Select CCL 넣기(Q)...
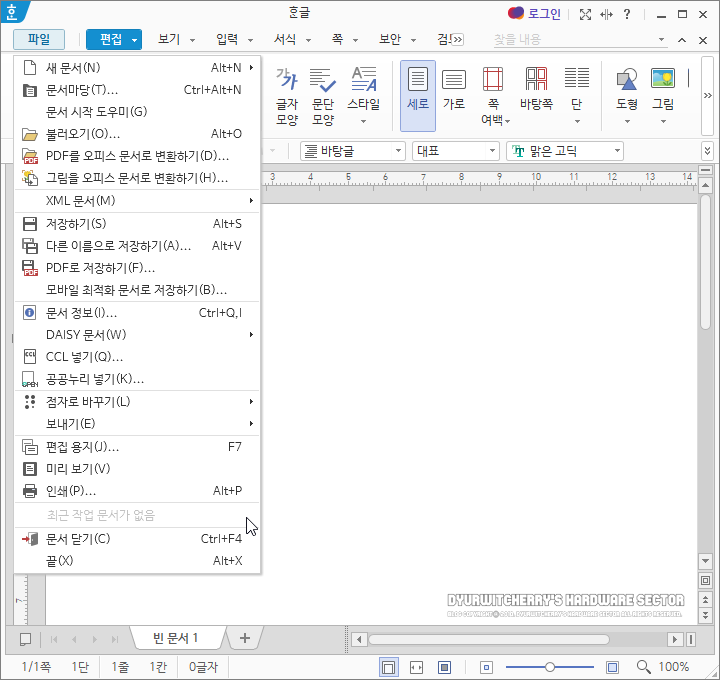Image resolution: width=720 pixels, height=680 pixels. click(137, 357)
